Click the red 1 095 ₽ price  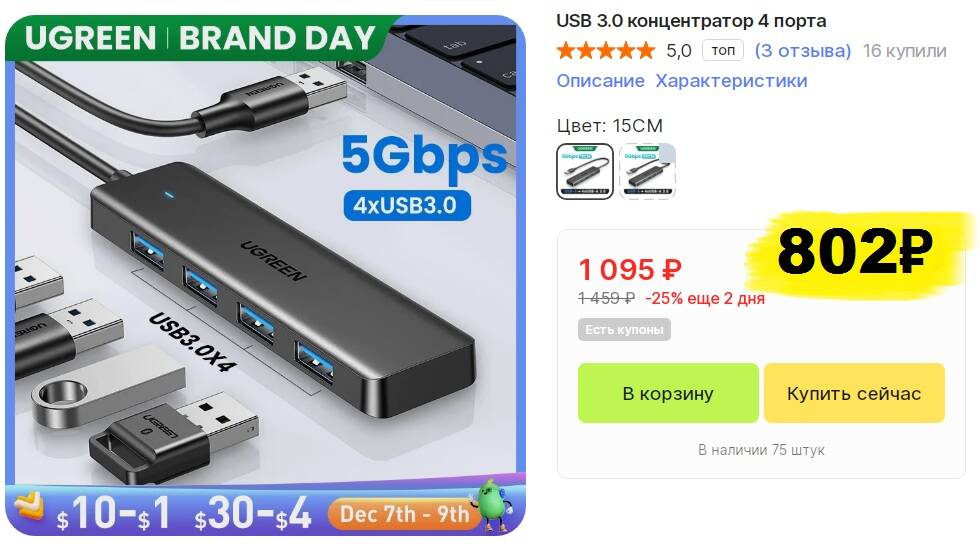point(629,270)
